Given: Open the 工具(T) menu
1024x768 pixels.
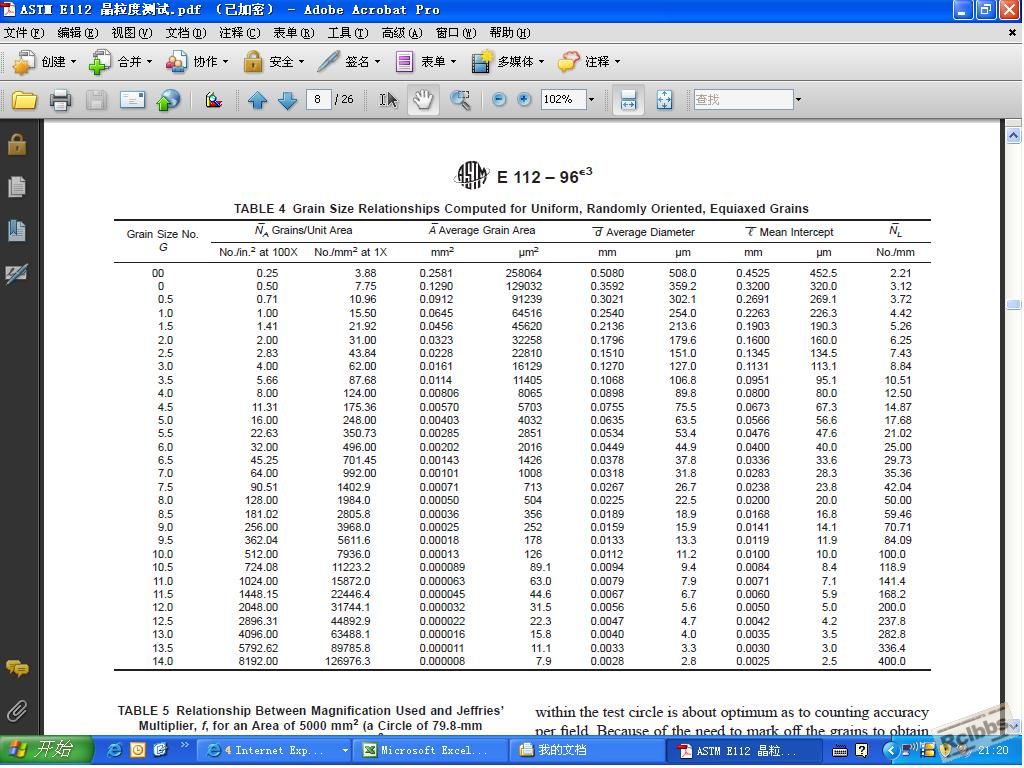Looking at the screenshot, I should pos(347,33).
